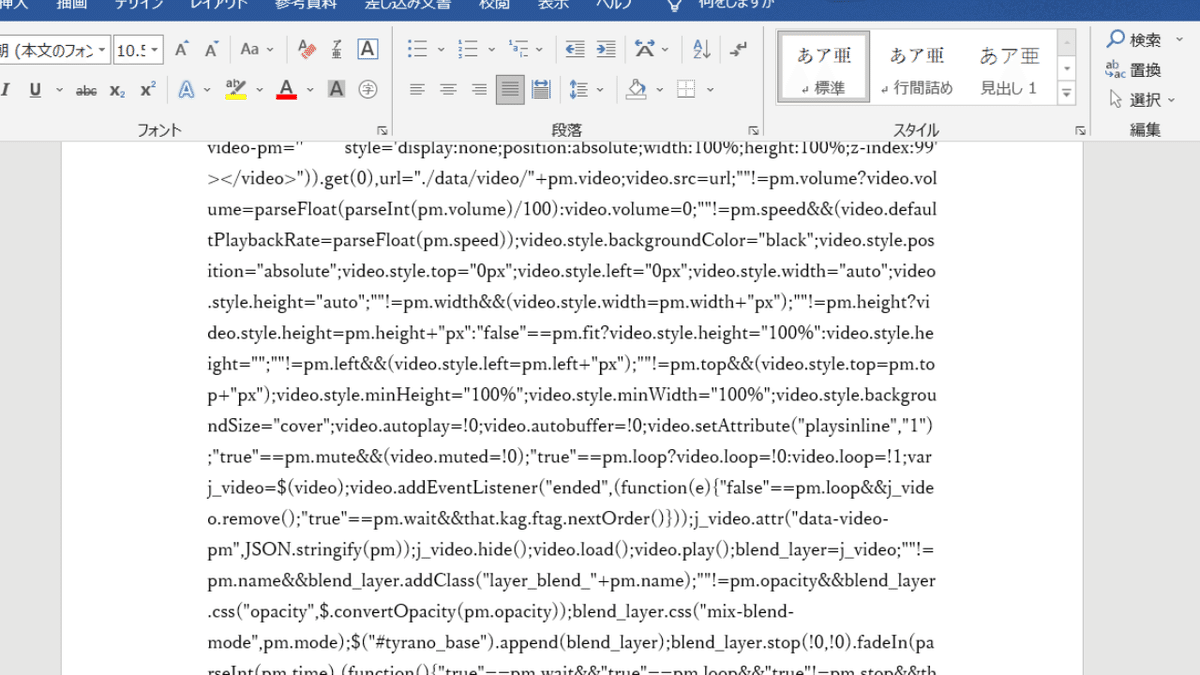Select the 行間詰め style

[917, 67]
